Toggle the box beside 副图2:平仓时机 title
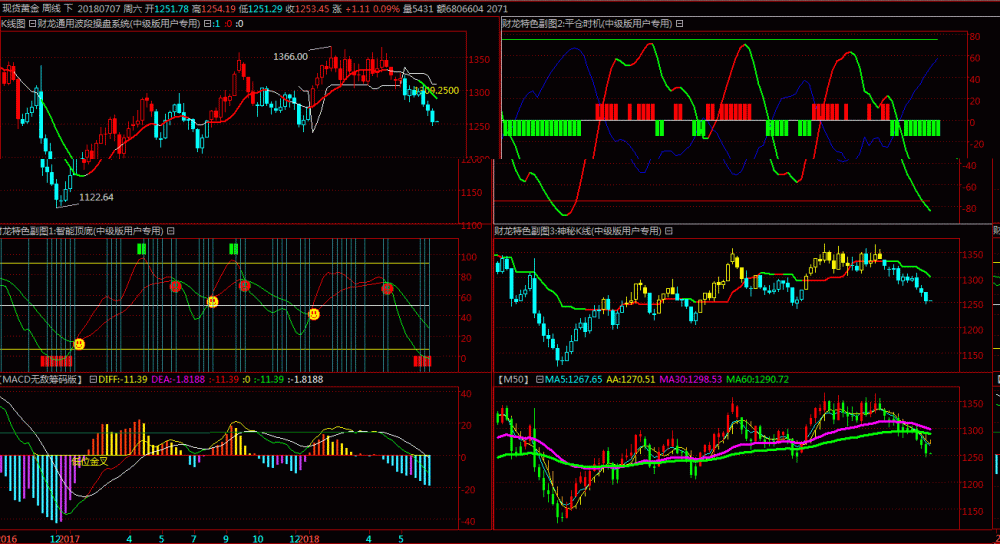 tap(680, 24)
